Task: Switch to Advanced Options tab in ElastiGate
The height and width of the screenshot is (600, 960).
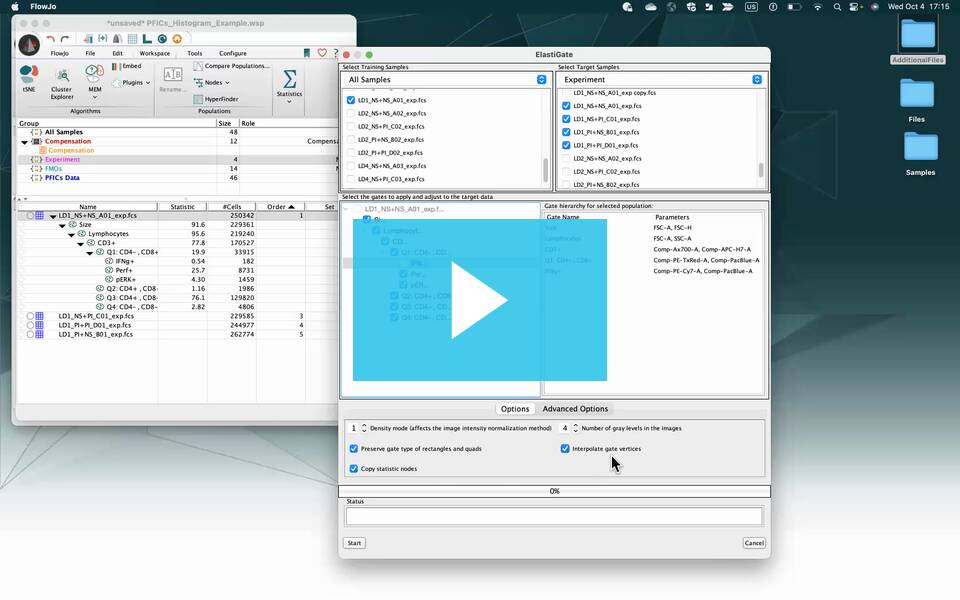Action: click(x=575, y=409)
